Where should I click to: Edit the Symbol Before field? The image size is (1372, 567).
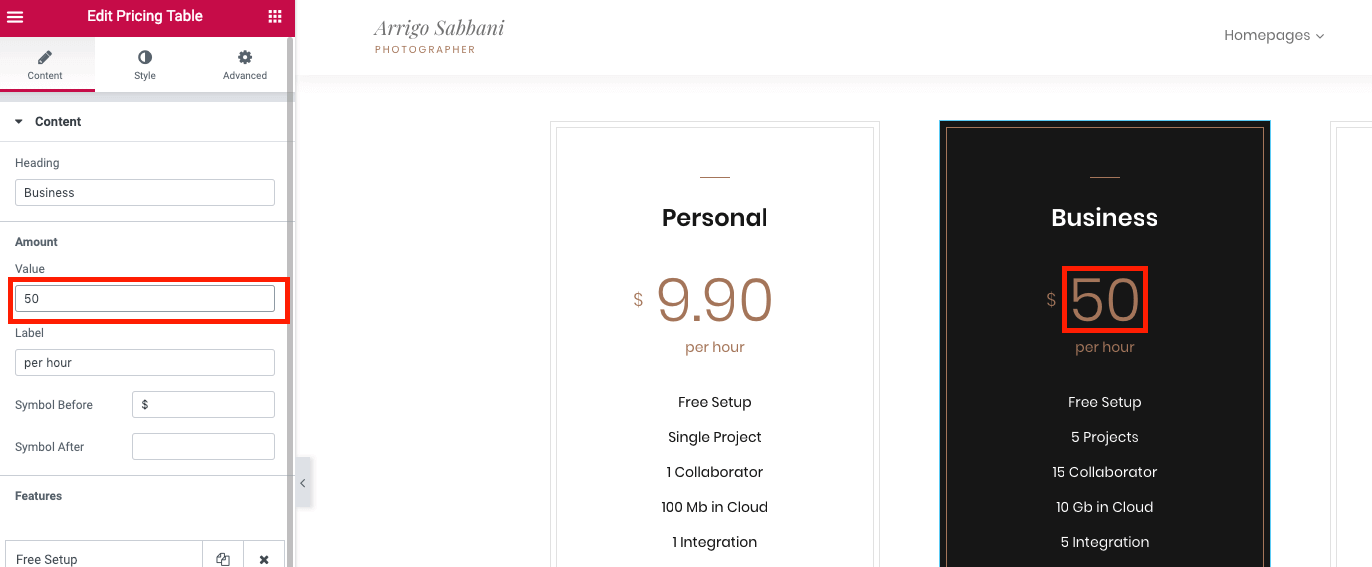point(203,405)
